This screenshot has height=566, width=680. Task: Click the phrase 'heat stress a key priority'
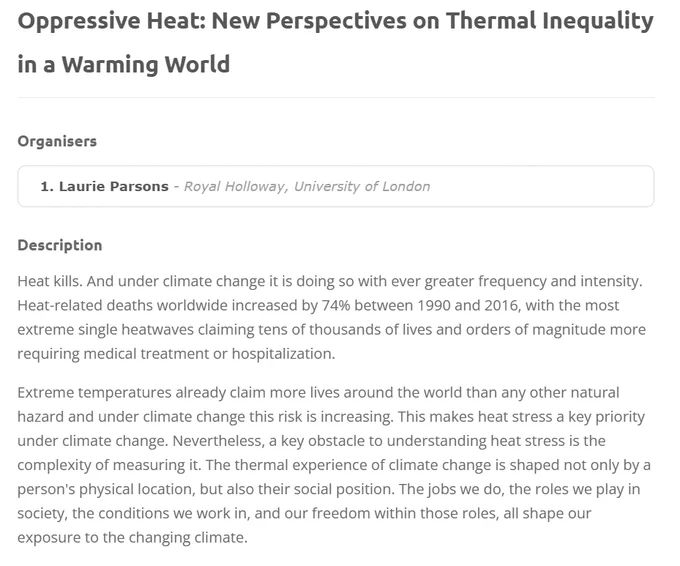click(561, 417)
